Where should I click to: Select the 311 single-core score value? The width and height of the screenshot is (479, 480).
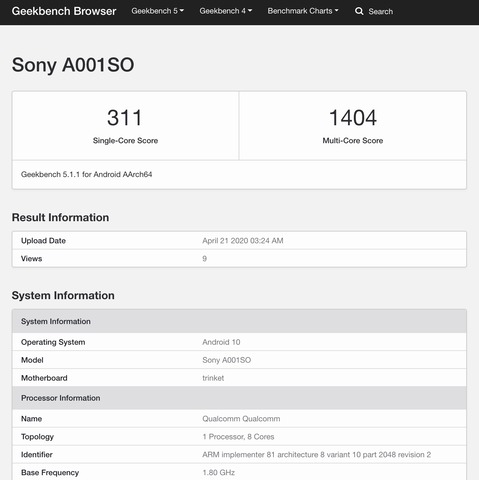click(125, 118)
